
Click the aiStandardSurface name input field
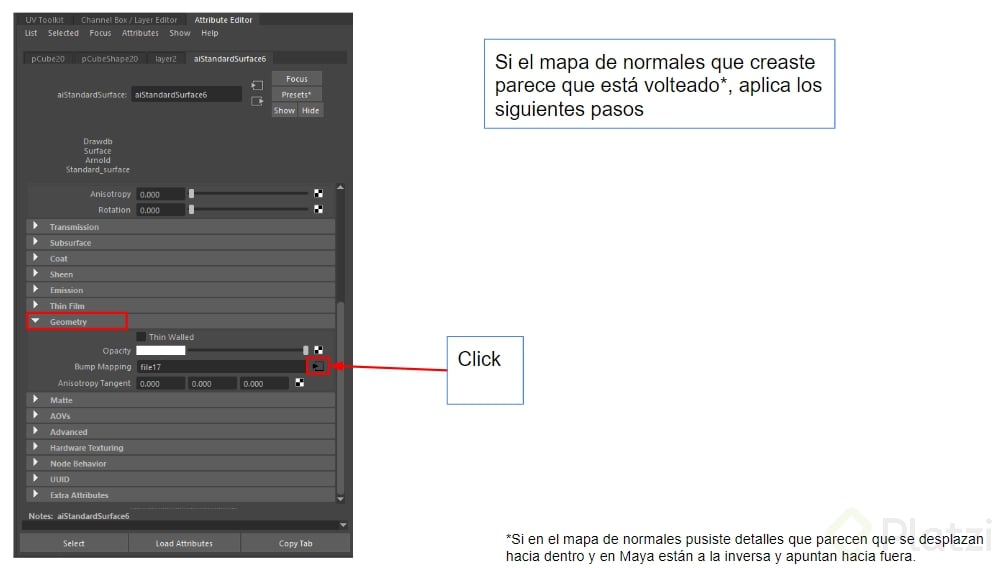coord(186,95)
